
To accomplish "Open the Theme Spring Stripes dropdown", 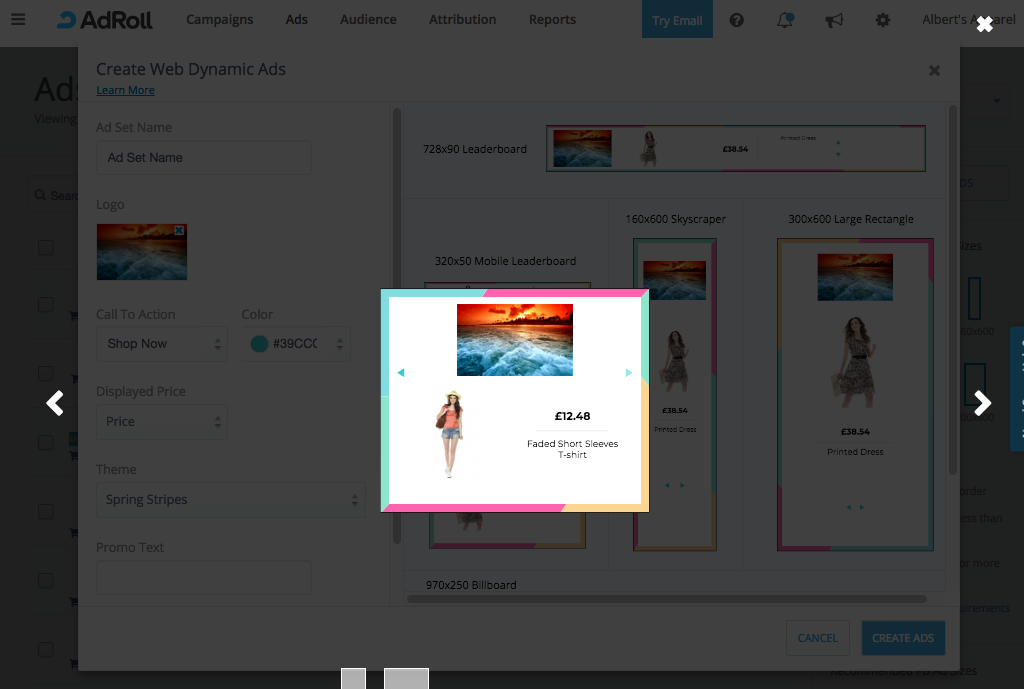I will (231, 500).
